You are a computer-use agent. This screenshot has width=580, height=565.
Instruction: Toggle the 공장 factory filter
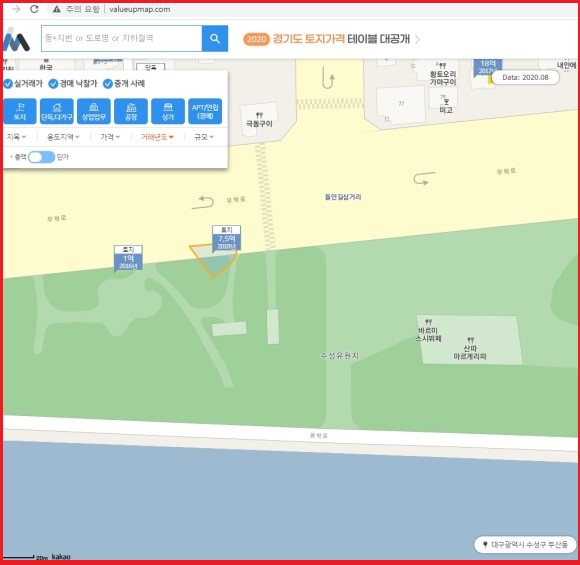(x=131, y=111)
